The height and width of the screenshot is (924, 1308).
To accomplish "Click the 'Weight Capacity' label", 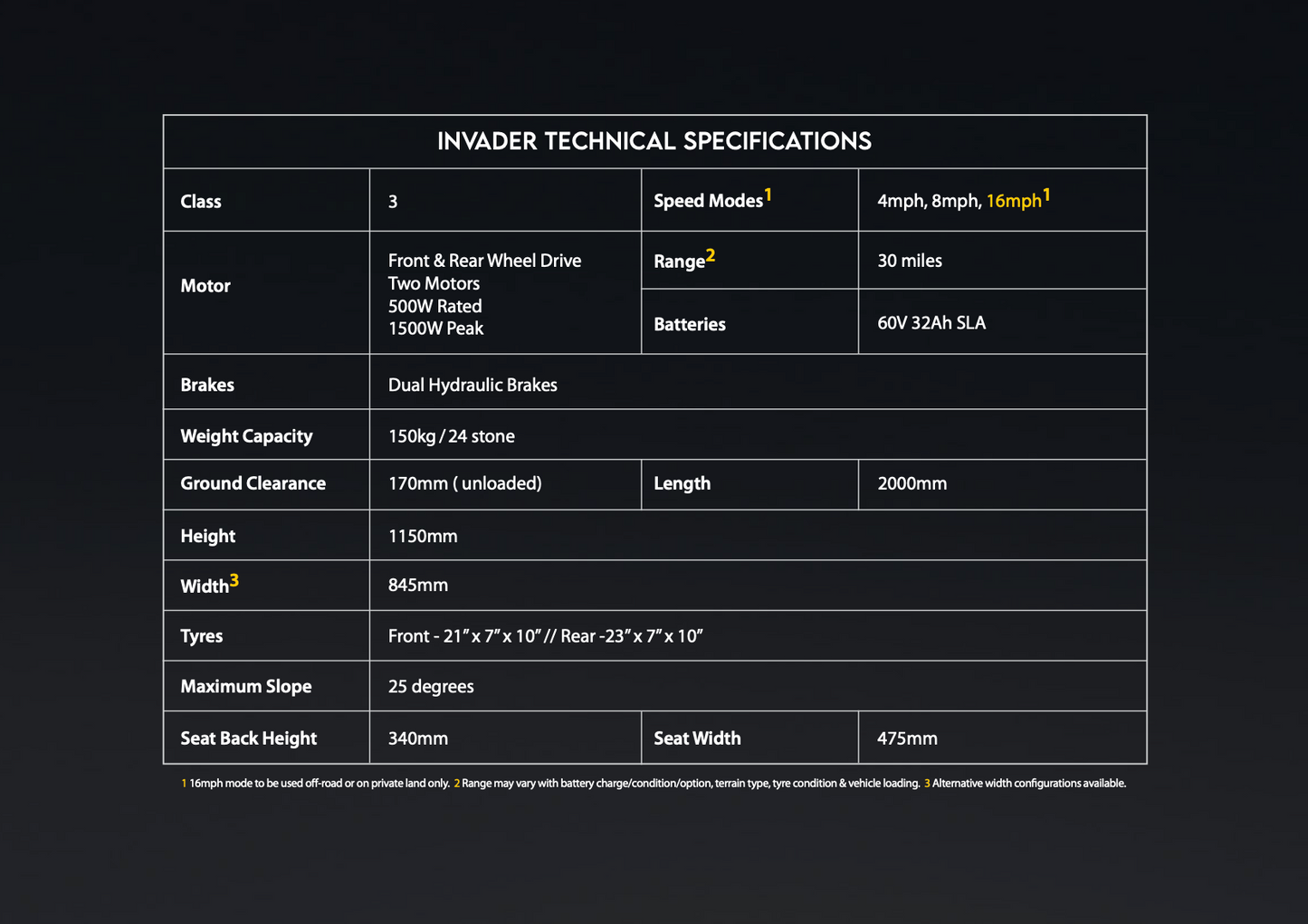I will click(x=246, y=436).
